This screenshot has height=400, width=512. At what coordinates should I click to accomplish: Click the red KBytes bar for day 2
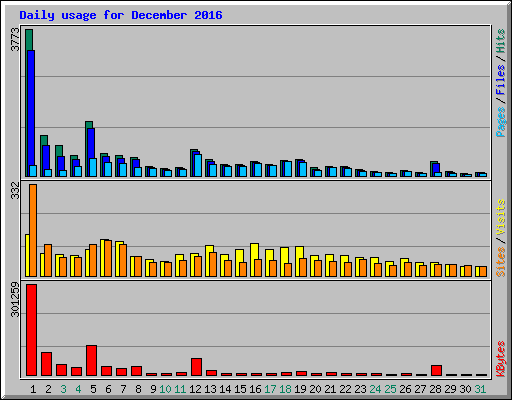click(x=47, y=364)
